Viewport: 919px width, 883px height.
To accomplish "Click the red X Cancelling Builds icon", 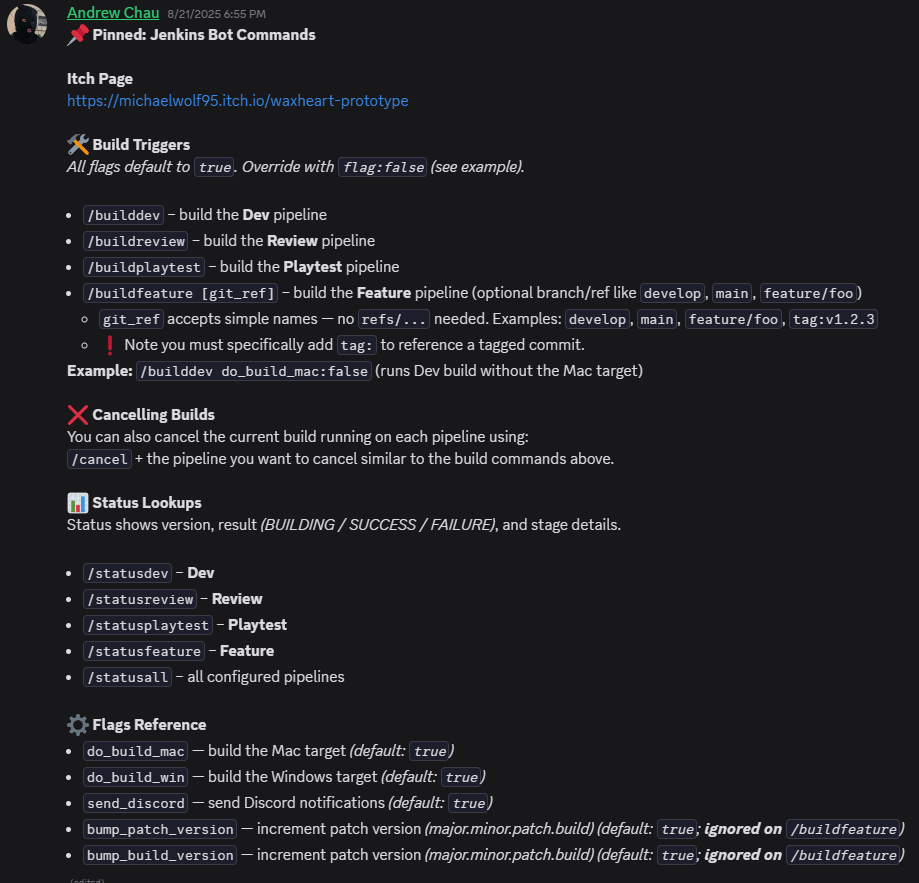I will [x=77, y=414].
